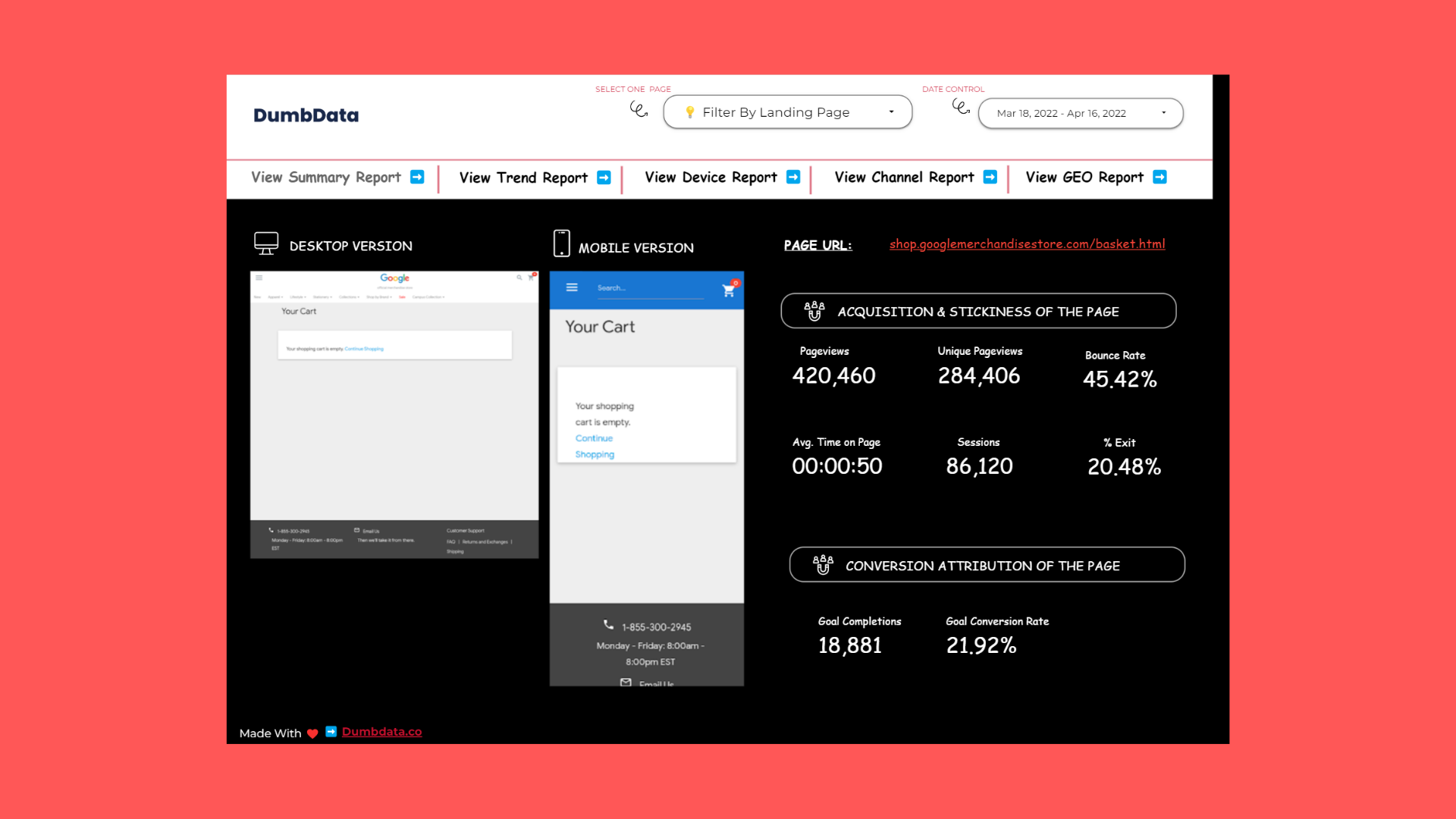Expand the date range control
Screen dimensions: 1456x819
1081,113
